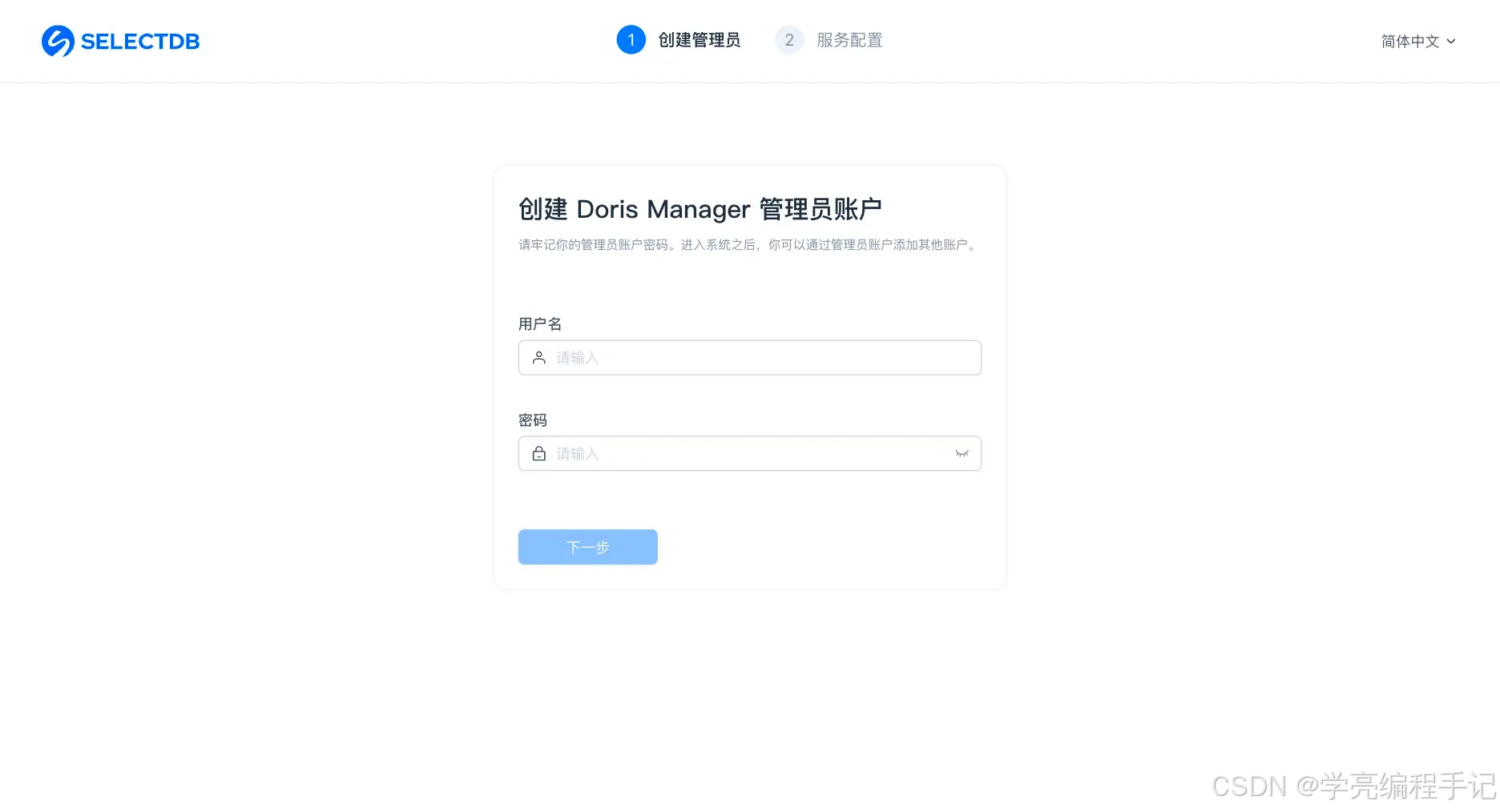
Task: Click the lock icon in password field
Action: [x=539, y=453]
